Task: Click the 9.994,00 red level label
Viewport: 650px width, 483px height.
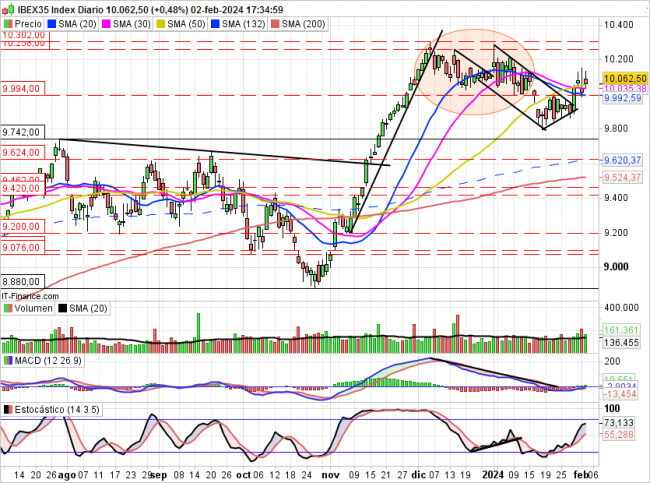Action: pyautogui.click(x=20, y=88)
